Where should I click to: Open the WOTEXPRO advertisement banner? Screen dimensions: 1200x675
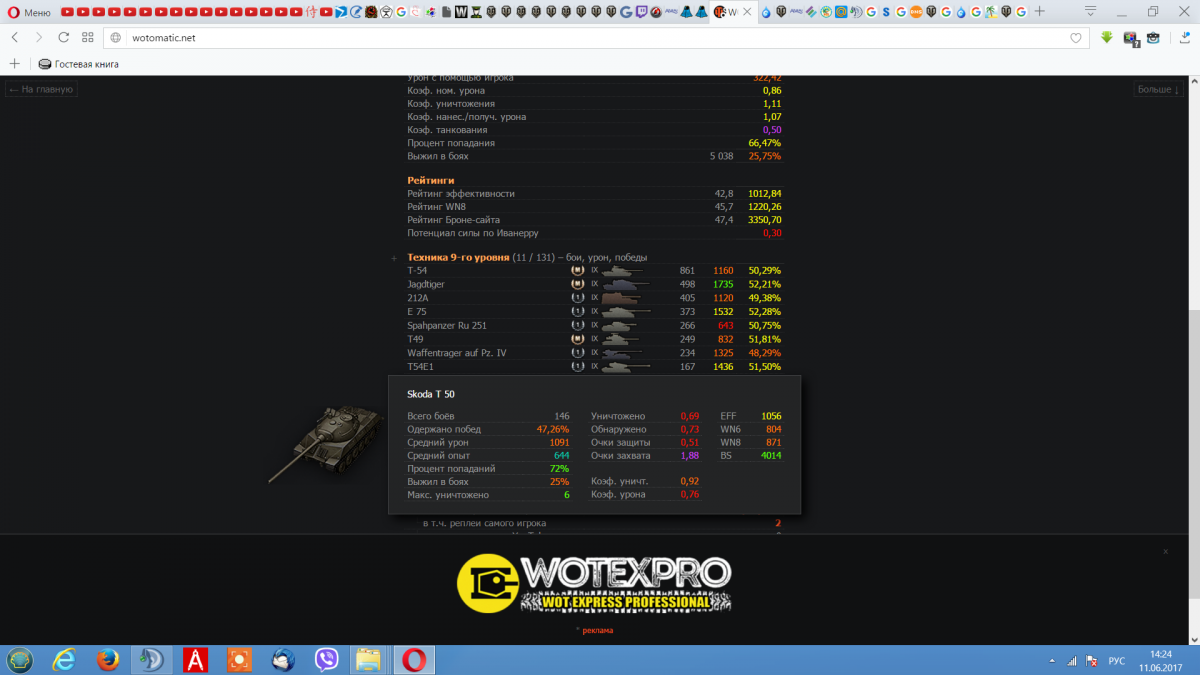coord(594,583)
